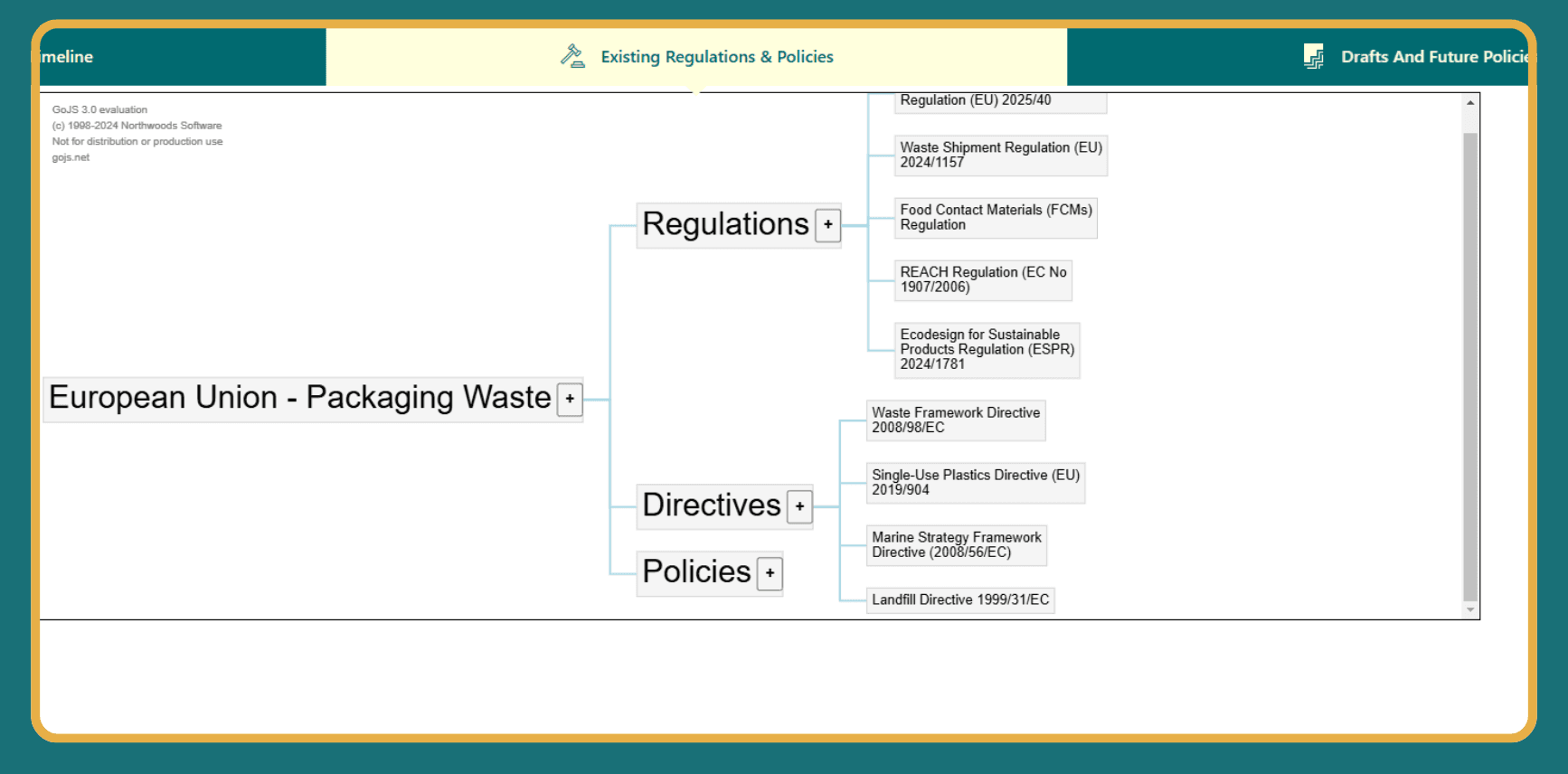Click the gavel icon beside Existing Regulations
Viewport: 1568px width, 774px height.
tap(572, 56)
